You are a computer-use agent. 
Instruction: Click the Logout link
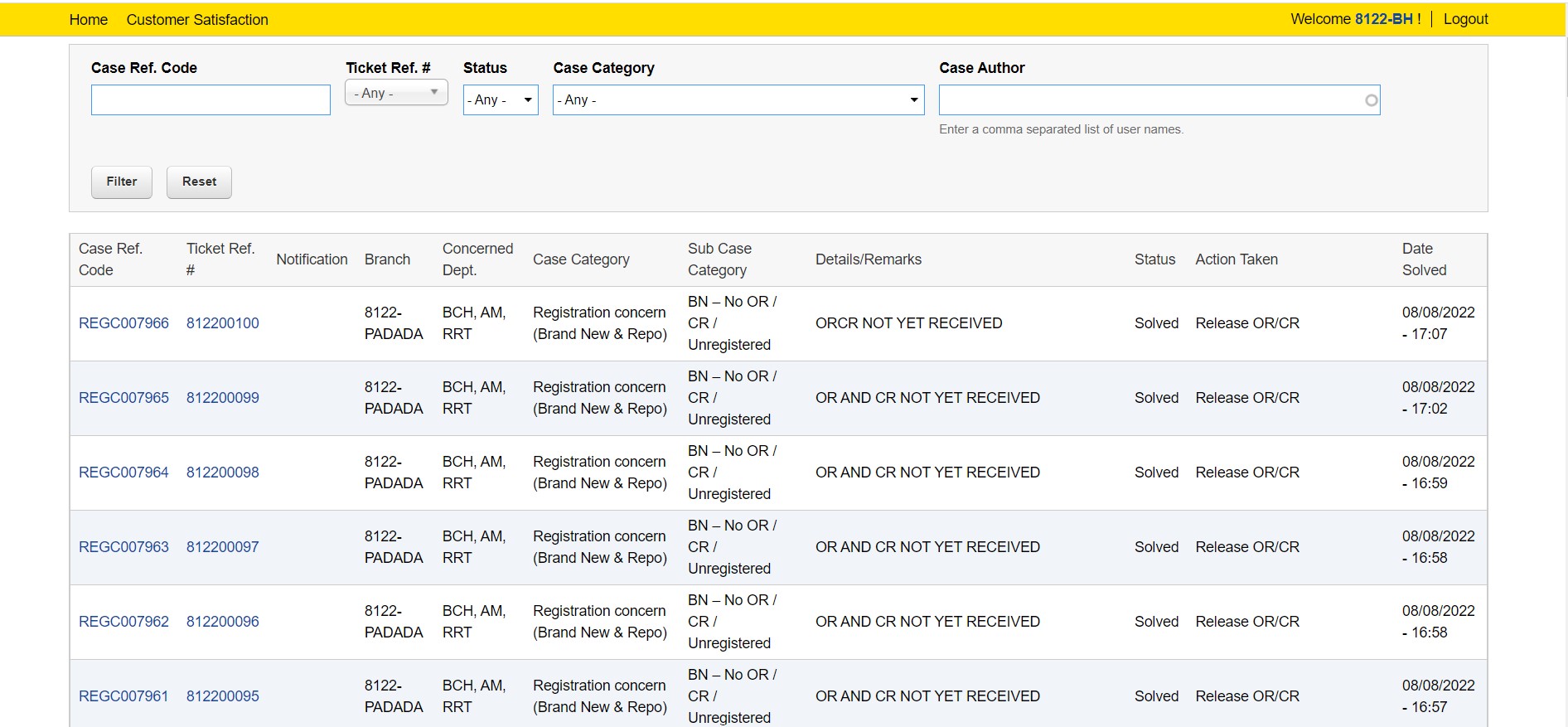tap(1465, 19)
